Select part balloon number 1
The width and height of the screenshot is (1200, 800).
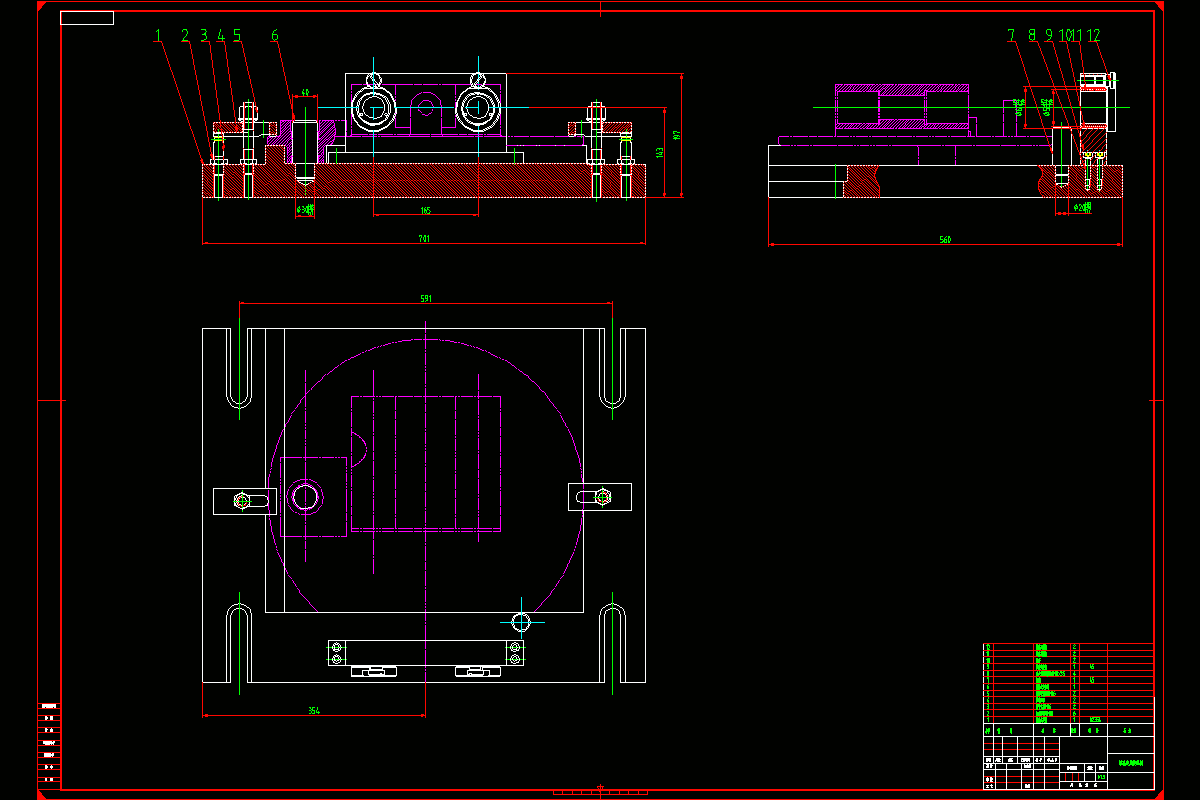[157, 36]
